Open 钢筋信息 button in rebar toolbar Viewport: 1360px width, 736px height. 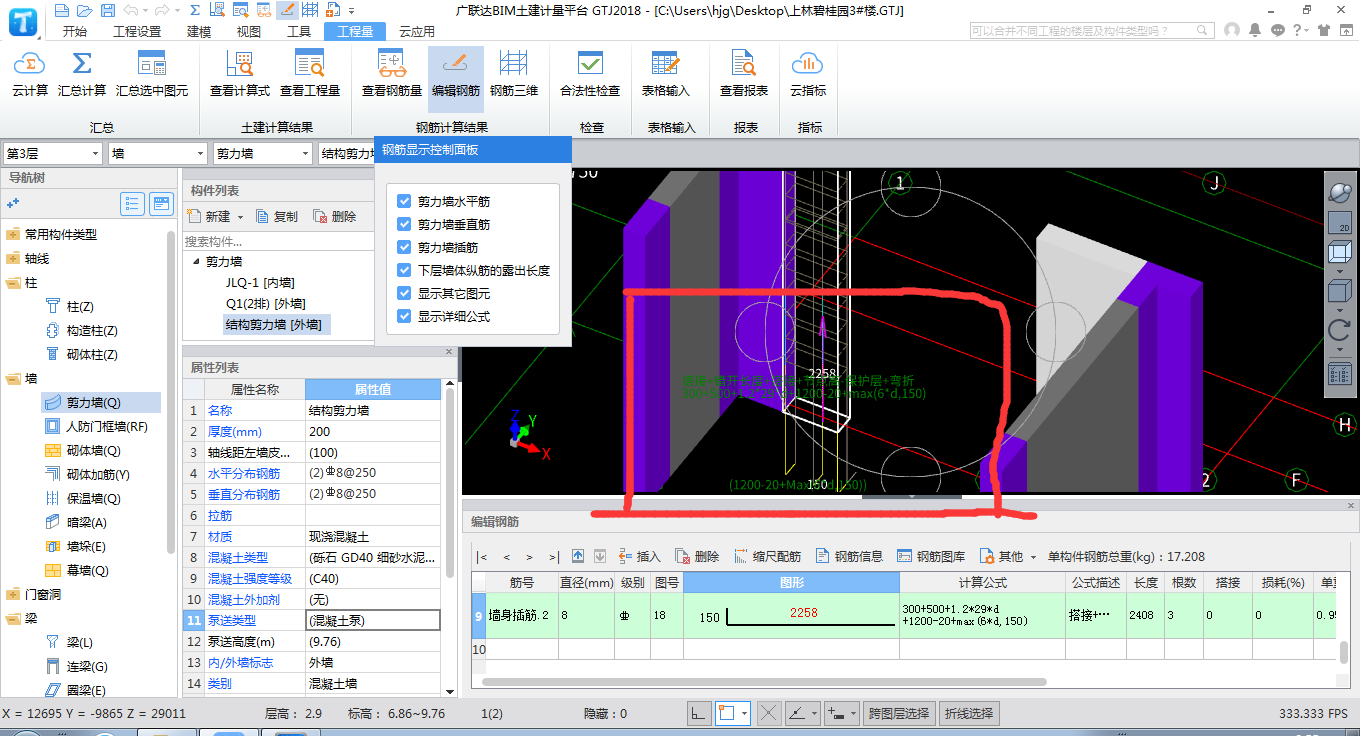tap(849, 556)
